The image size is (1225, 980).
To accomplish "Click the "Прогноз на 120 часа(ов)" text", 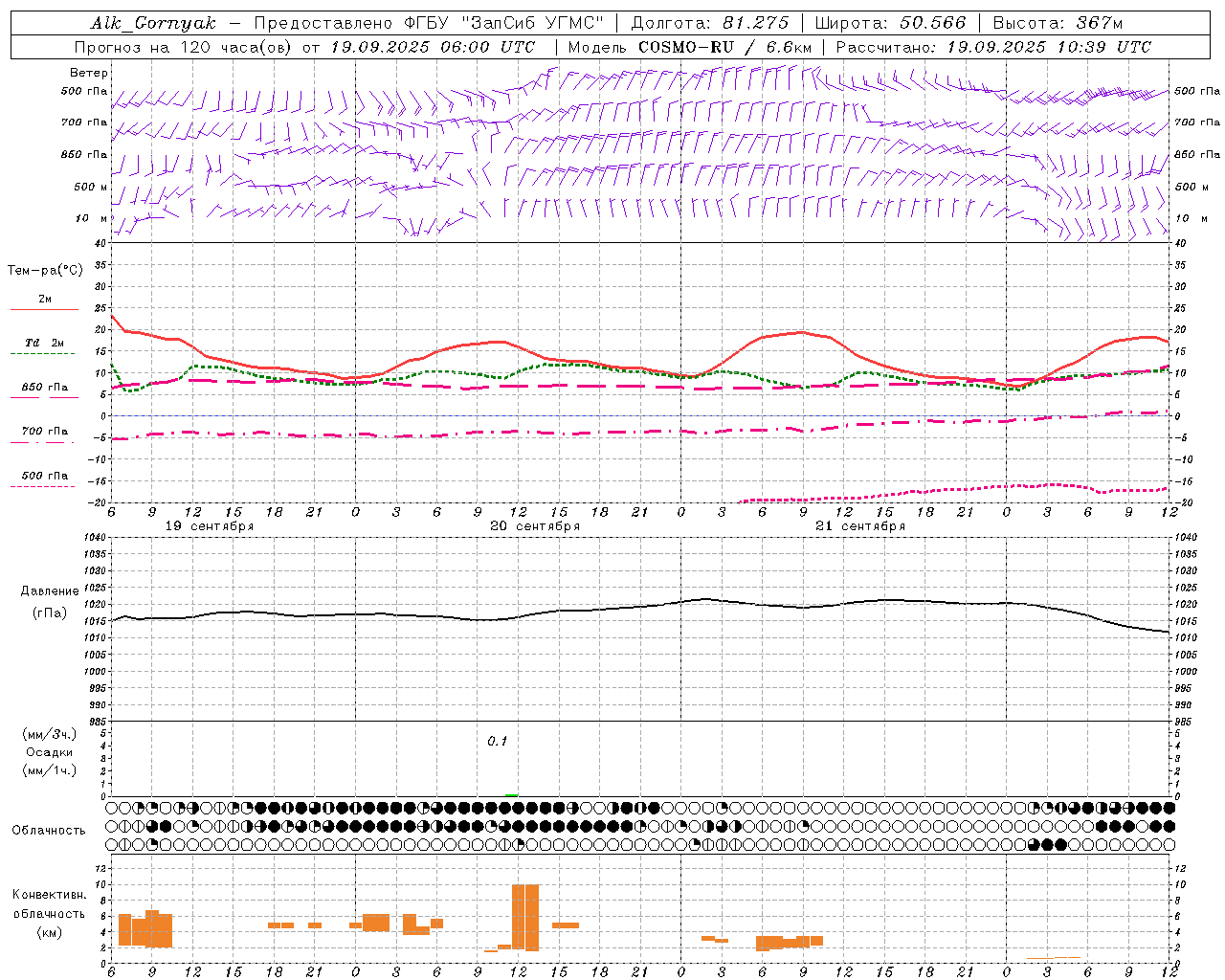I will pos(184,47).
